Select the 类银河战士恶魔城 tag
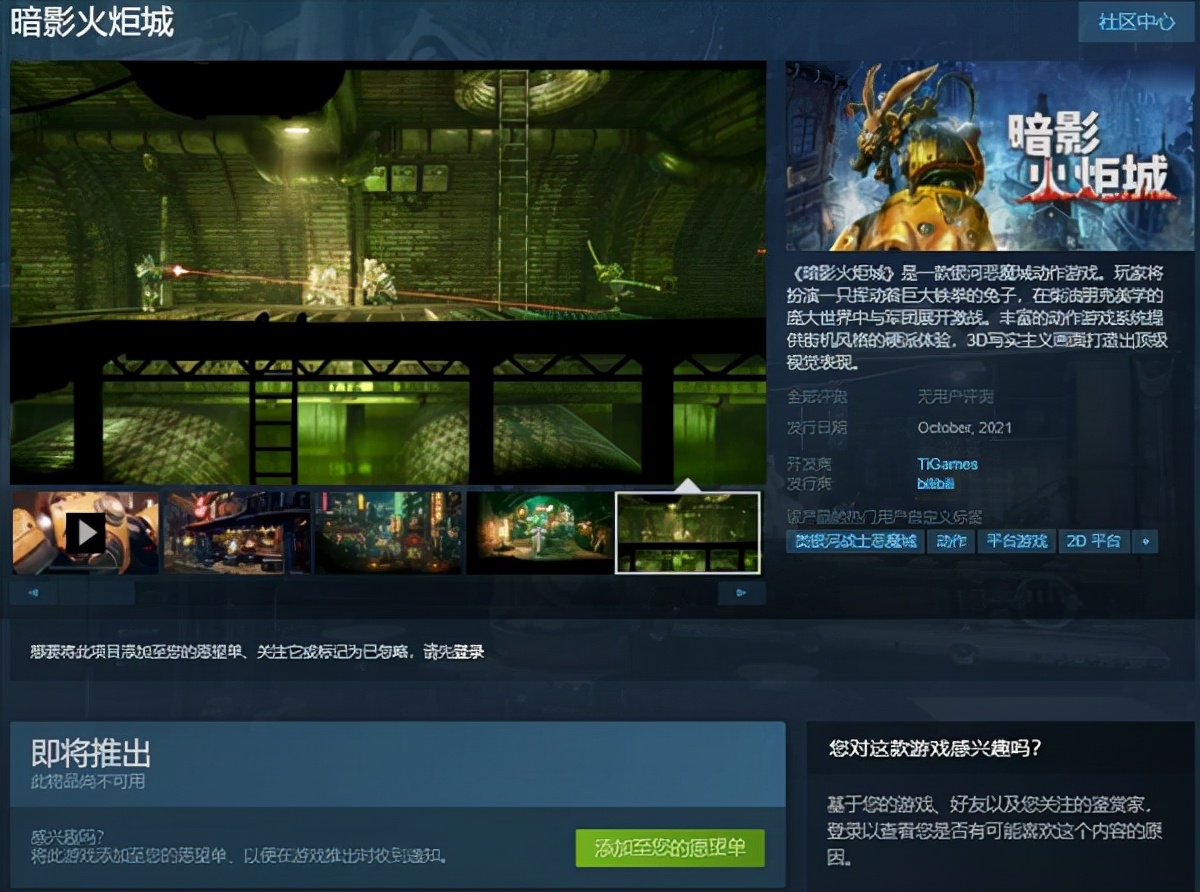This screenshot has width=1200, height=892. (854, 541)
